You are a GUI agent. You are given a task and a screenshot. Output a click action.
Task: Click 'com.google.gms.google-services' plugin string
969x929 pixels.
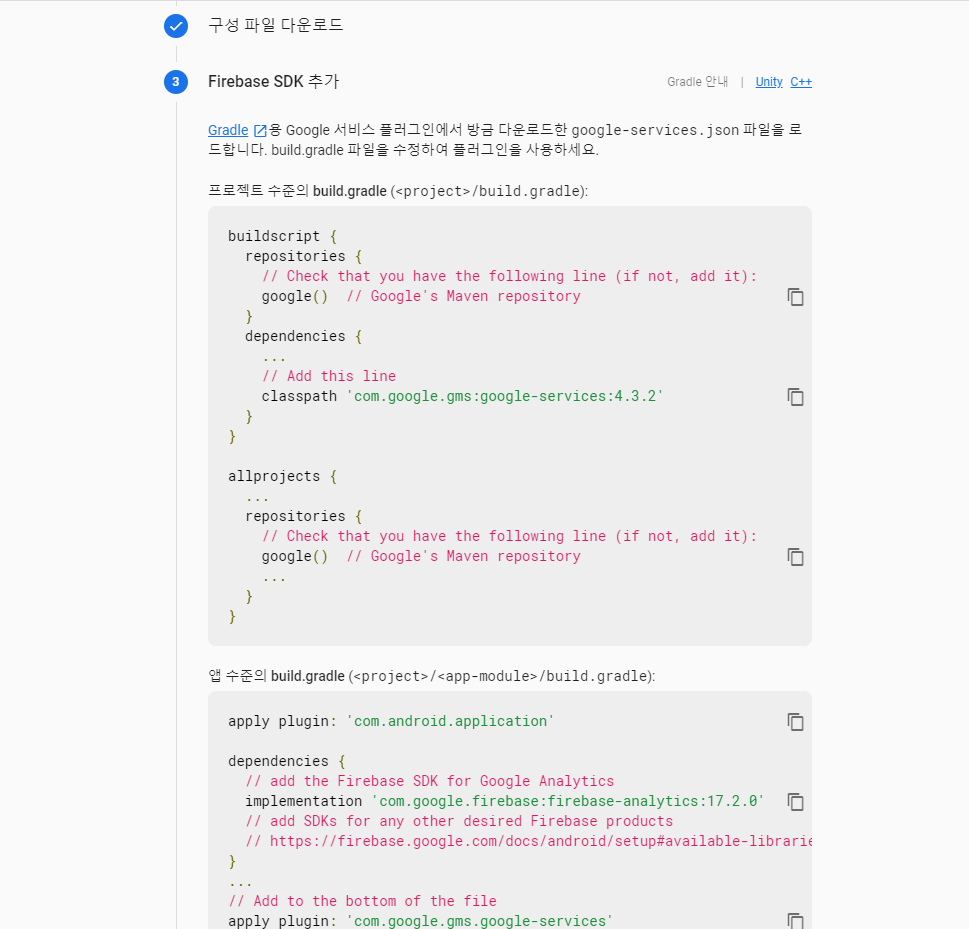[x=480, y=921]
